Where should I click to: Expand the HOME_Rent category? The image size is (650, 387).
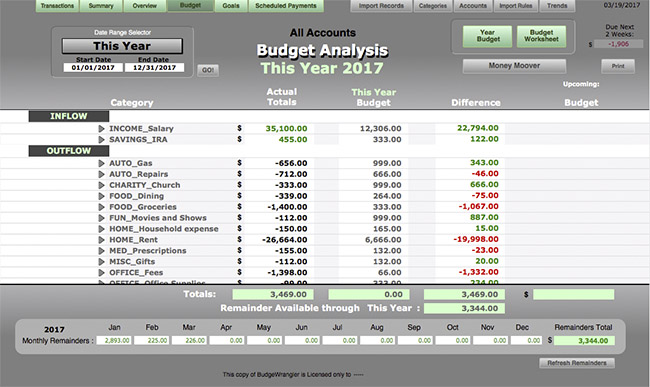[x=101, y=240]
